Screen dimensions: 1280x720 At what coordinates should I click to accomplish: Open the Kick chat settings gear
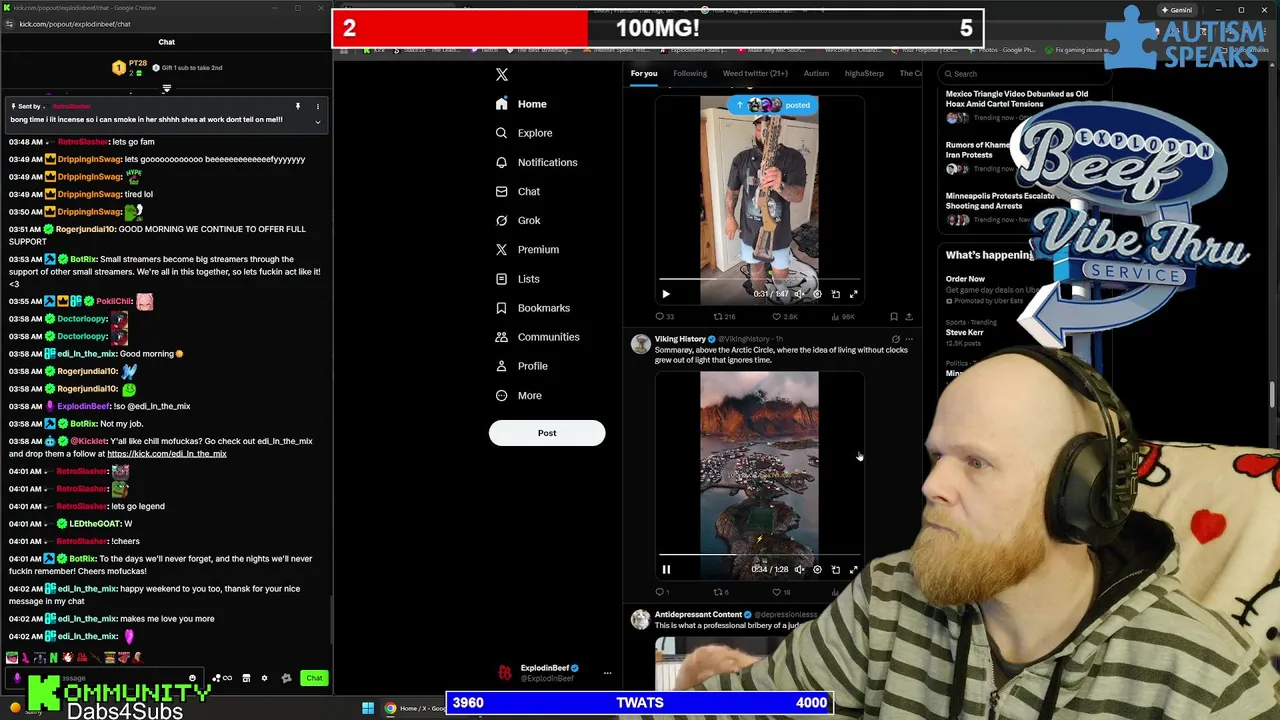pos(264,678)
